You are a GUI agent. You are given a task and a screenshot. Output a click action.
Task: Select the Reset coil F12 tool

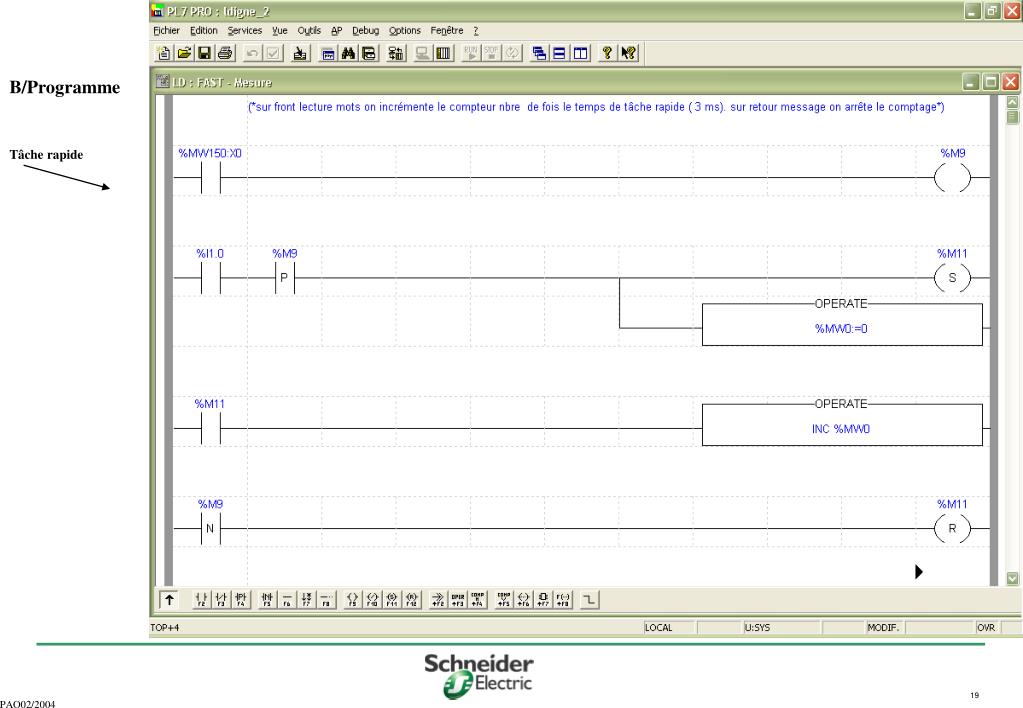[x=412, y=600]
